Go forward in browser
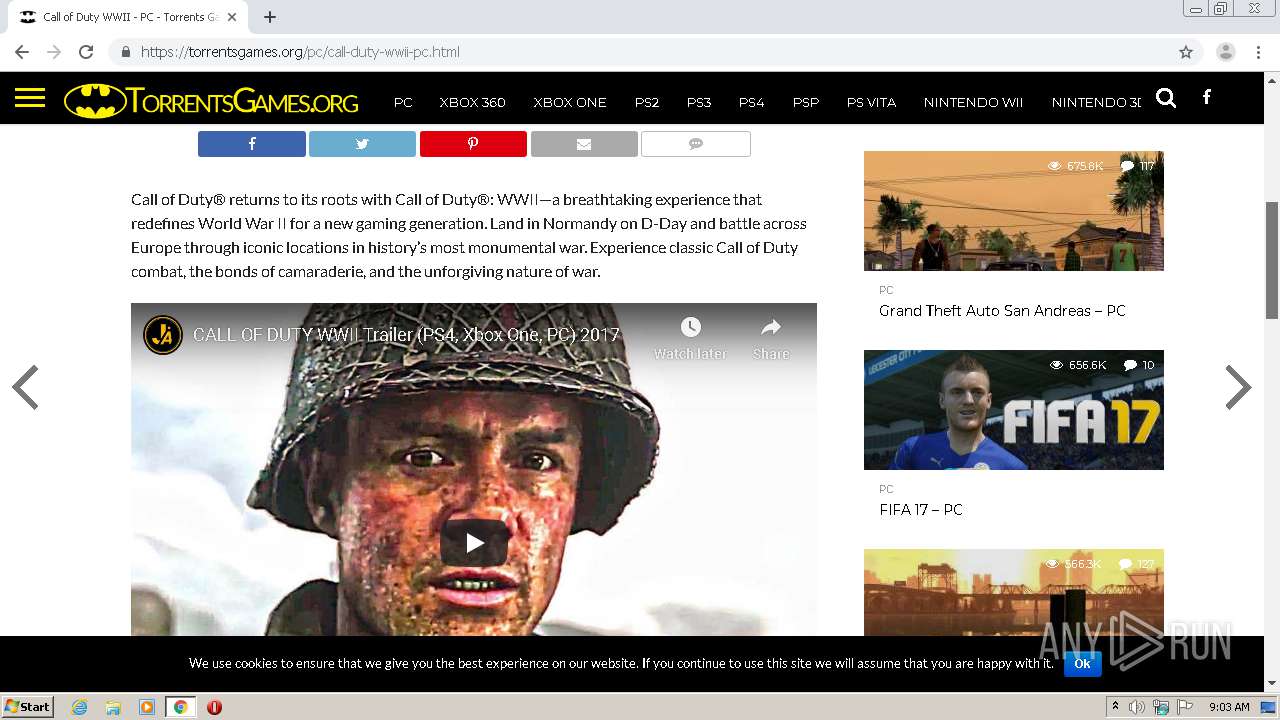This screenshot has width=1280, height=720. coord(54,52)
